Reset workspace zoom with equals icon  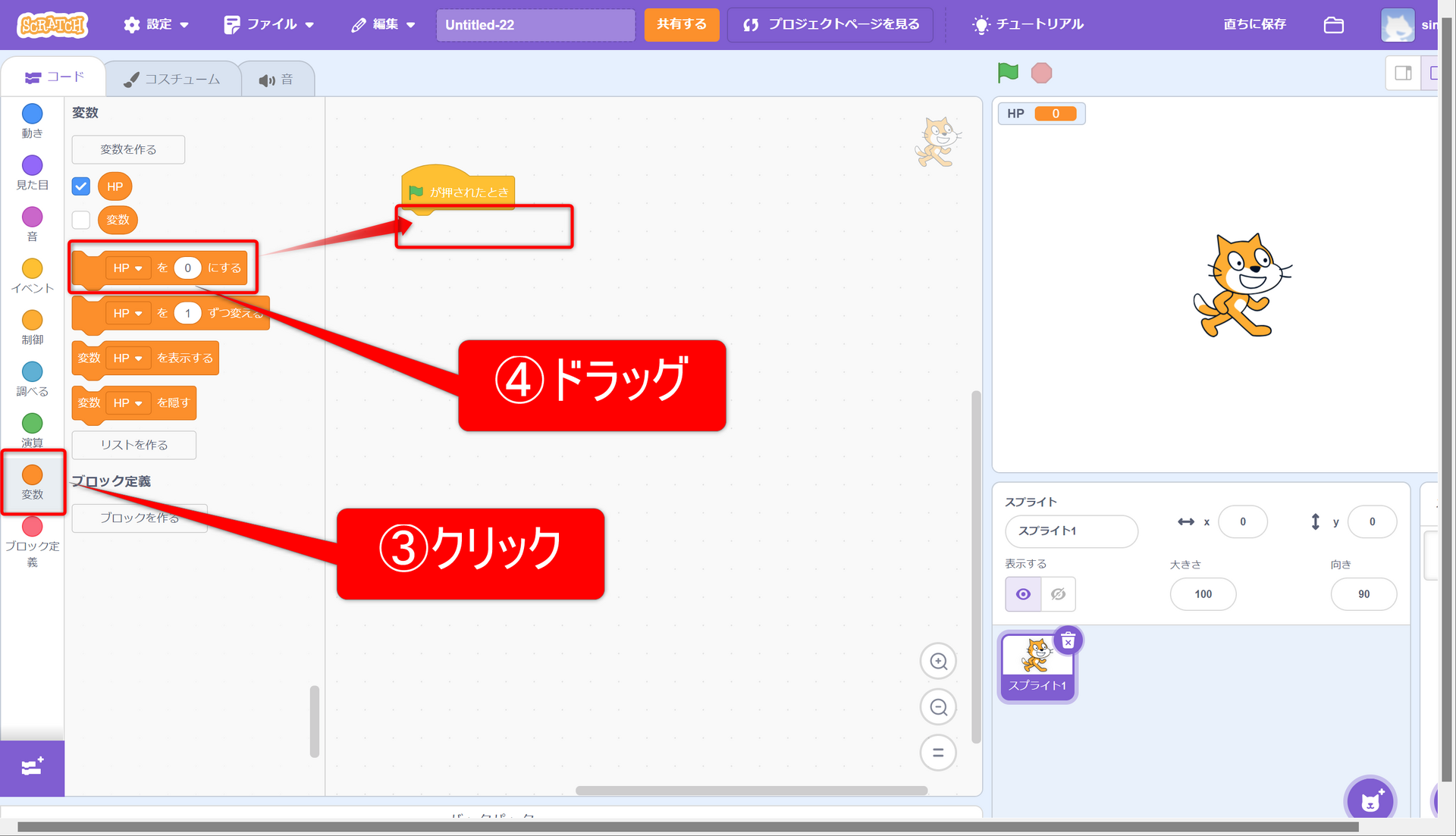pyautogui.click(x=938, y=753)
